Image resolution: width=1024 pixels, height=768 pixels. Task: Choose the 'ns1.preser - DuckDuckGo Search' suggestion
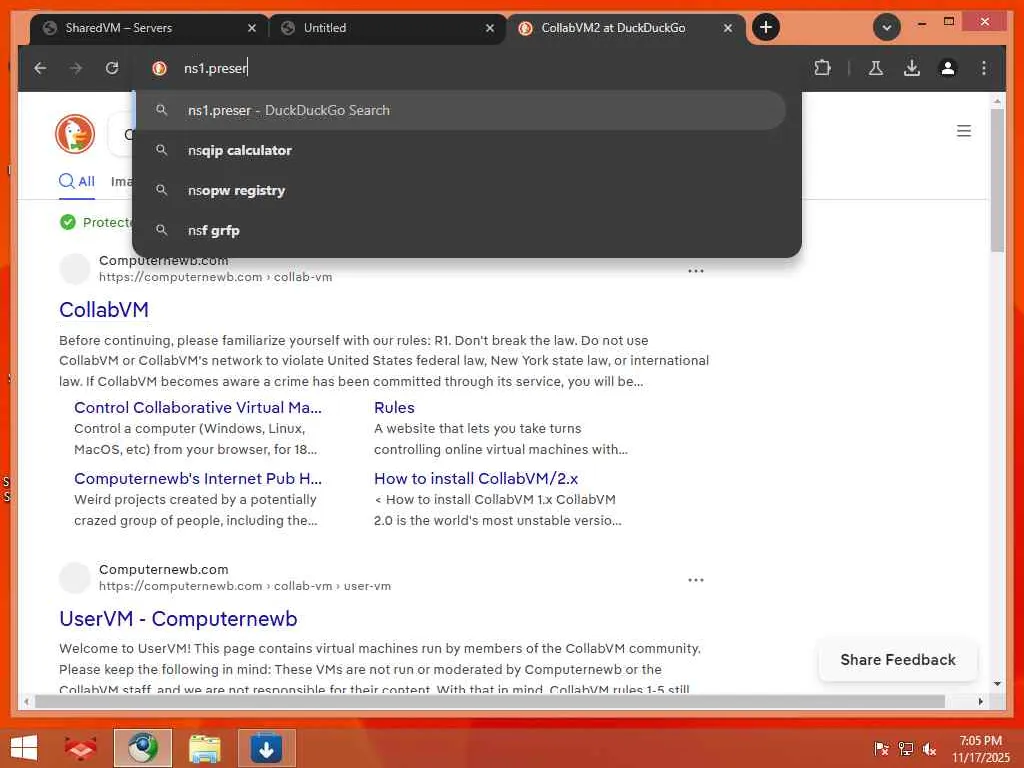tap(460, 110)
